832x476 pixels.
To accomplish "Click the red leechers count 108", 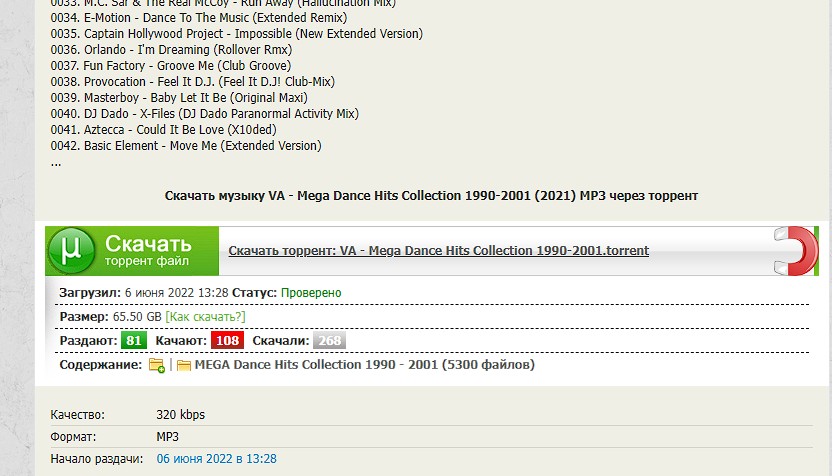I will tap(227, 341).
